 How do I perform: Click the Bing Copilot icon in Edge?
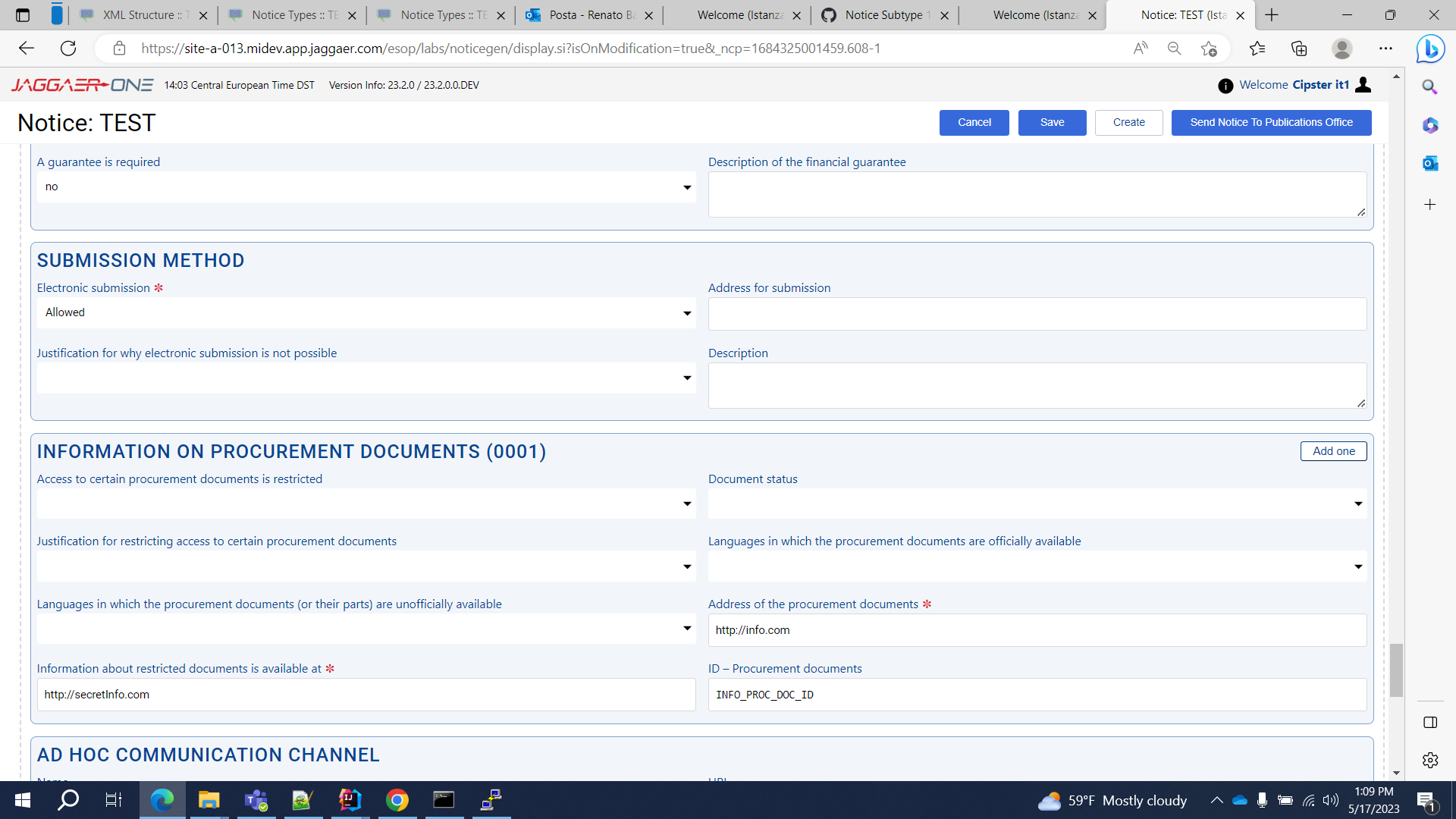1430,49
